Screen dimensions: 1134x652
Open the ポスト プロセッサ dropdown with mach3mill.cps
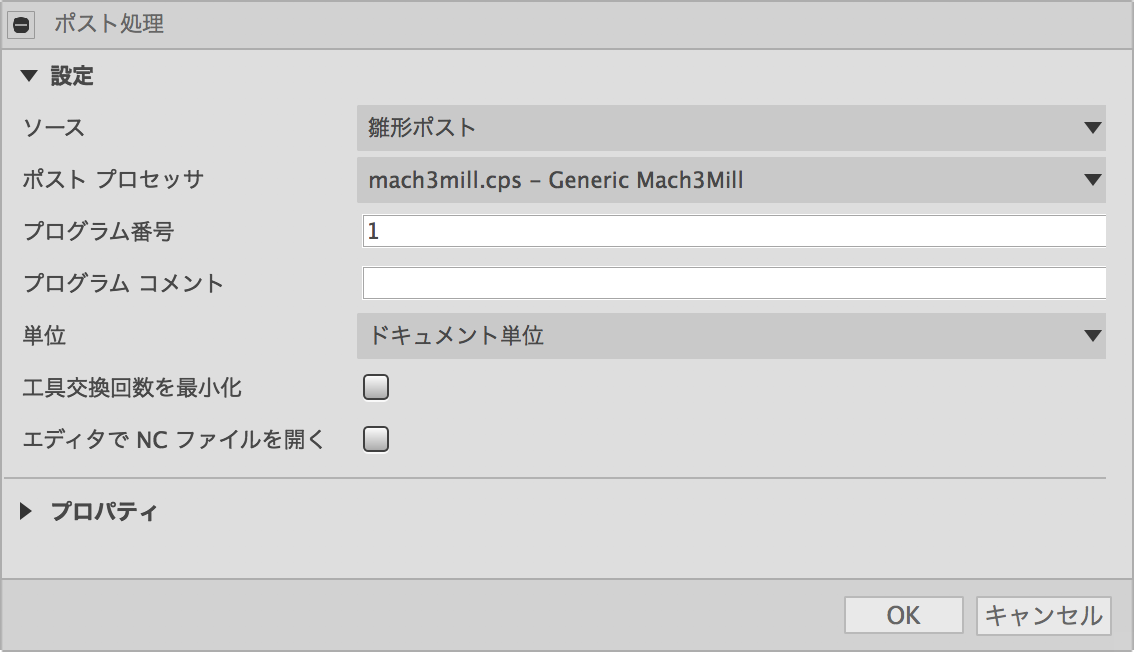[x=731, y=180]
